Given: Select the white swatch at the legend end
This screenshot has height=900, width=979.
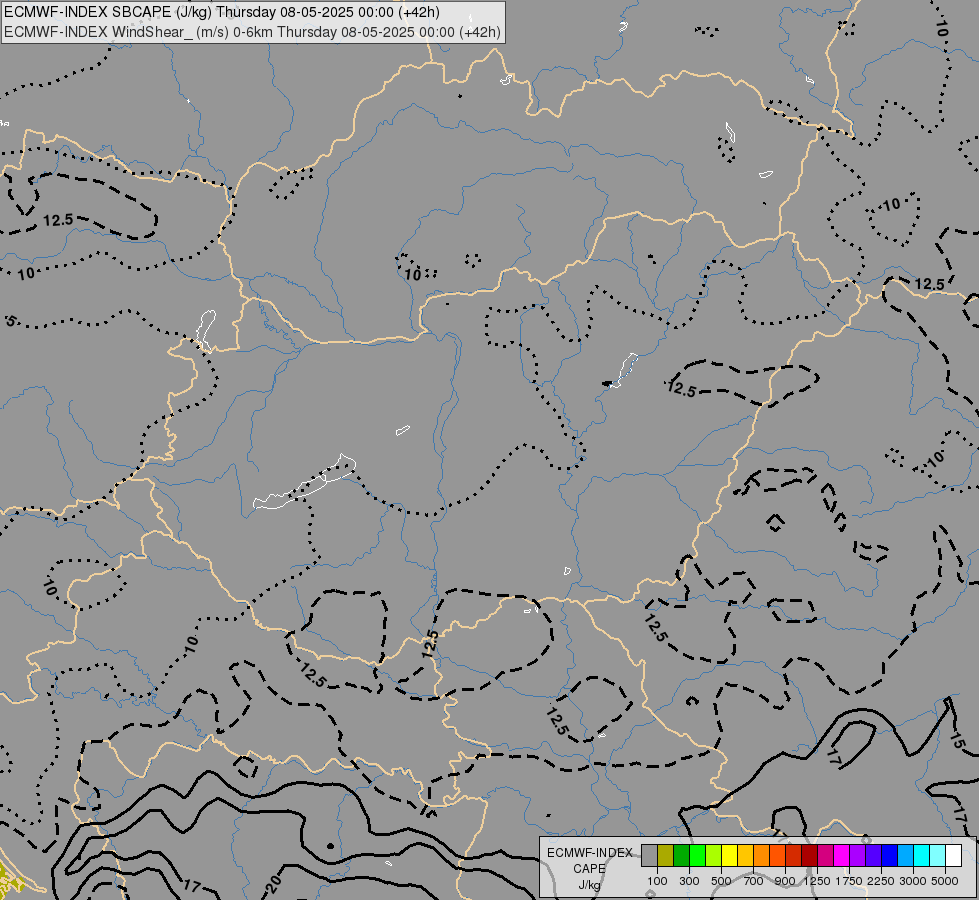Looking at the screenshot, I should (x=953, y=855).
